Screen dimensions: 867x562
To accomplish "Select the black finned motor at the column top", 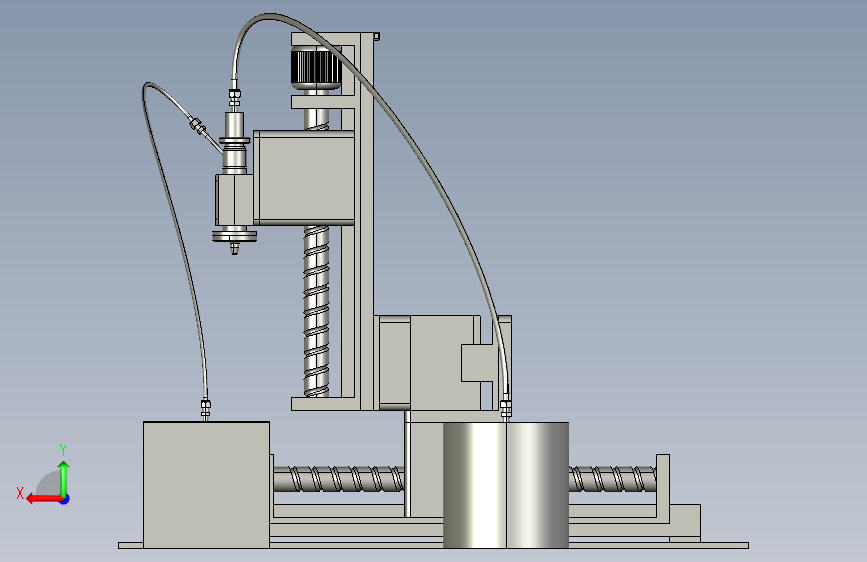I will [x=316, y=67].
